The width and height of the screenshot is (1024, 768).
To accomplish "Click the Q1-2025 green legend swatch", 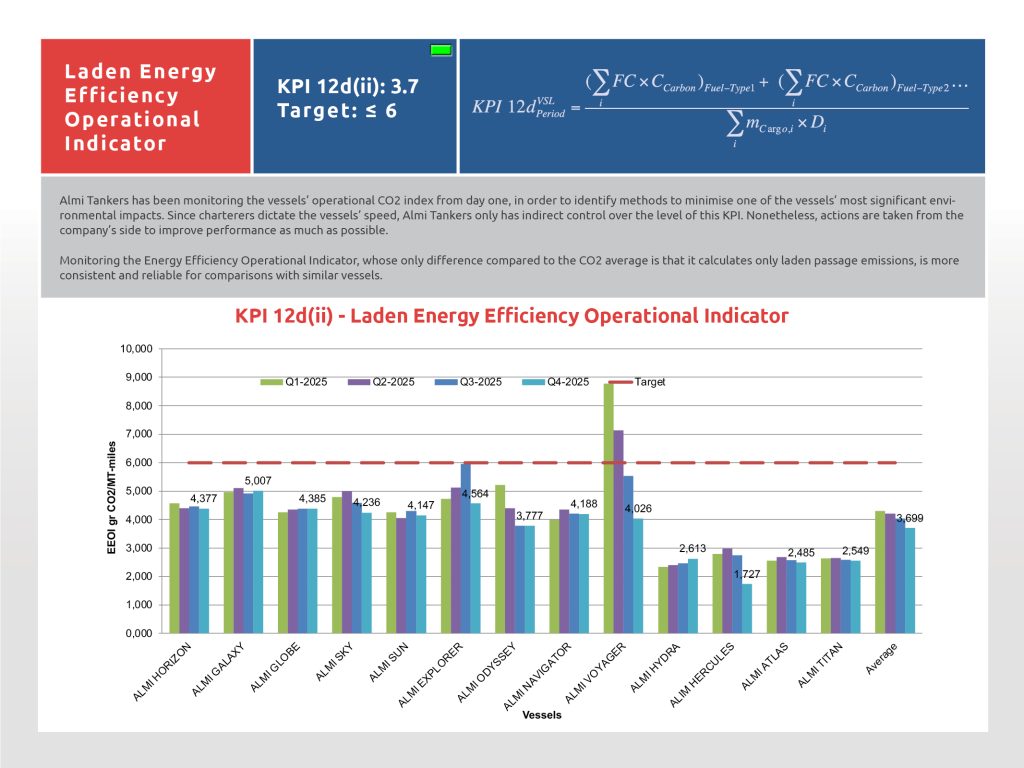I will pos(267,382).
